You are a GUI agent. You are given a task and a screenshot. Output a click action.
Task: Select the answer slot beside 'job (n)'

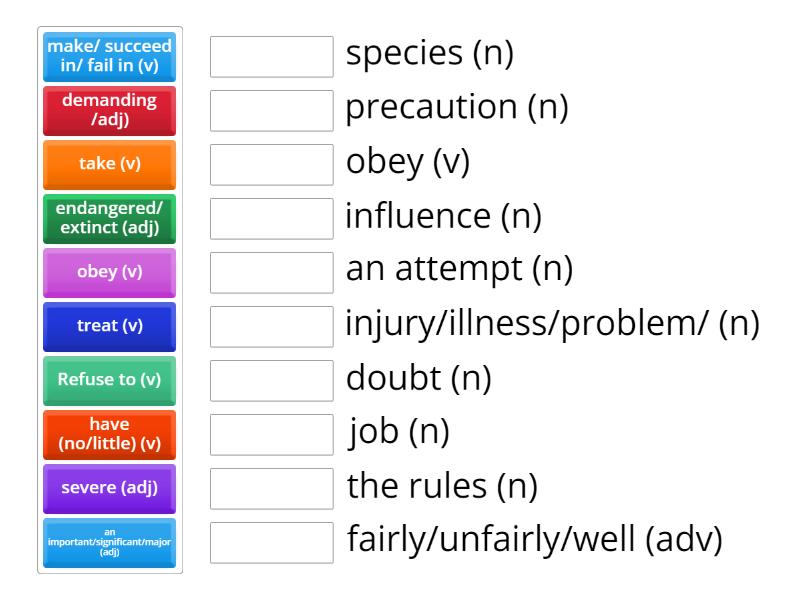(272, 435)
